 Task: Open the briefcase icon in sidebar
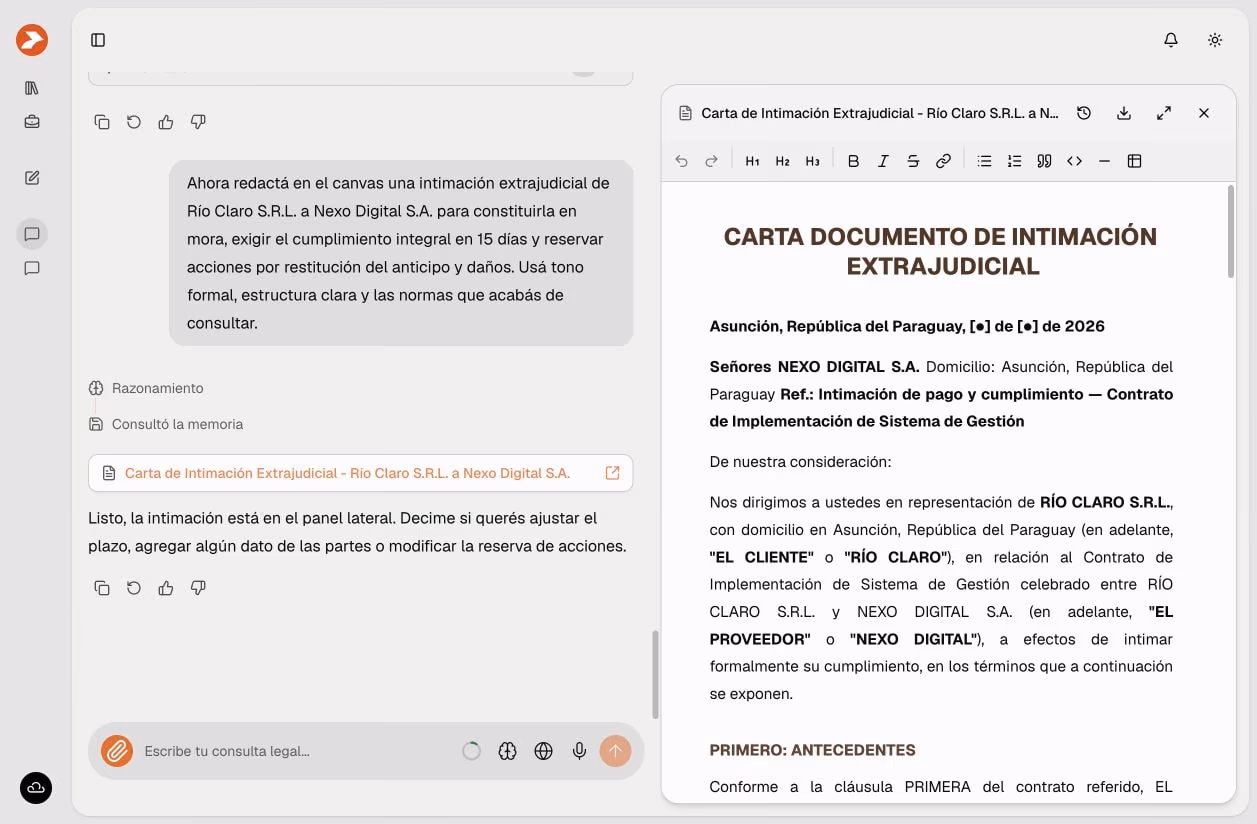click(x=32, y=122)
